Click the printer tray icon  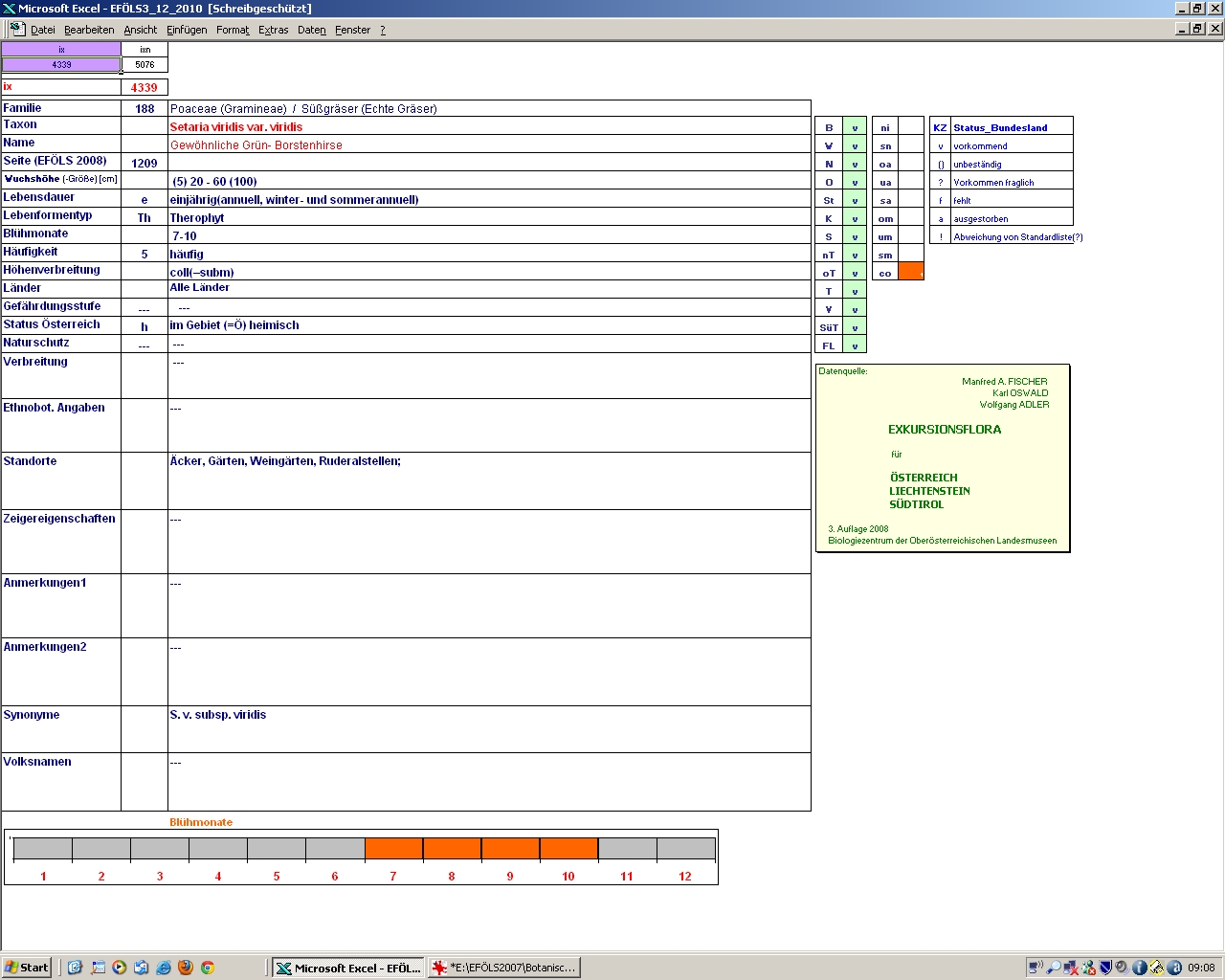click(x=1156, y=968)
